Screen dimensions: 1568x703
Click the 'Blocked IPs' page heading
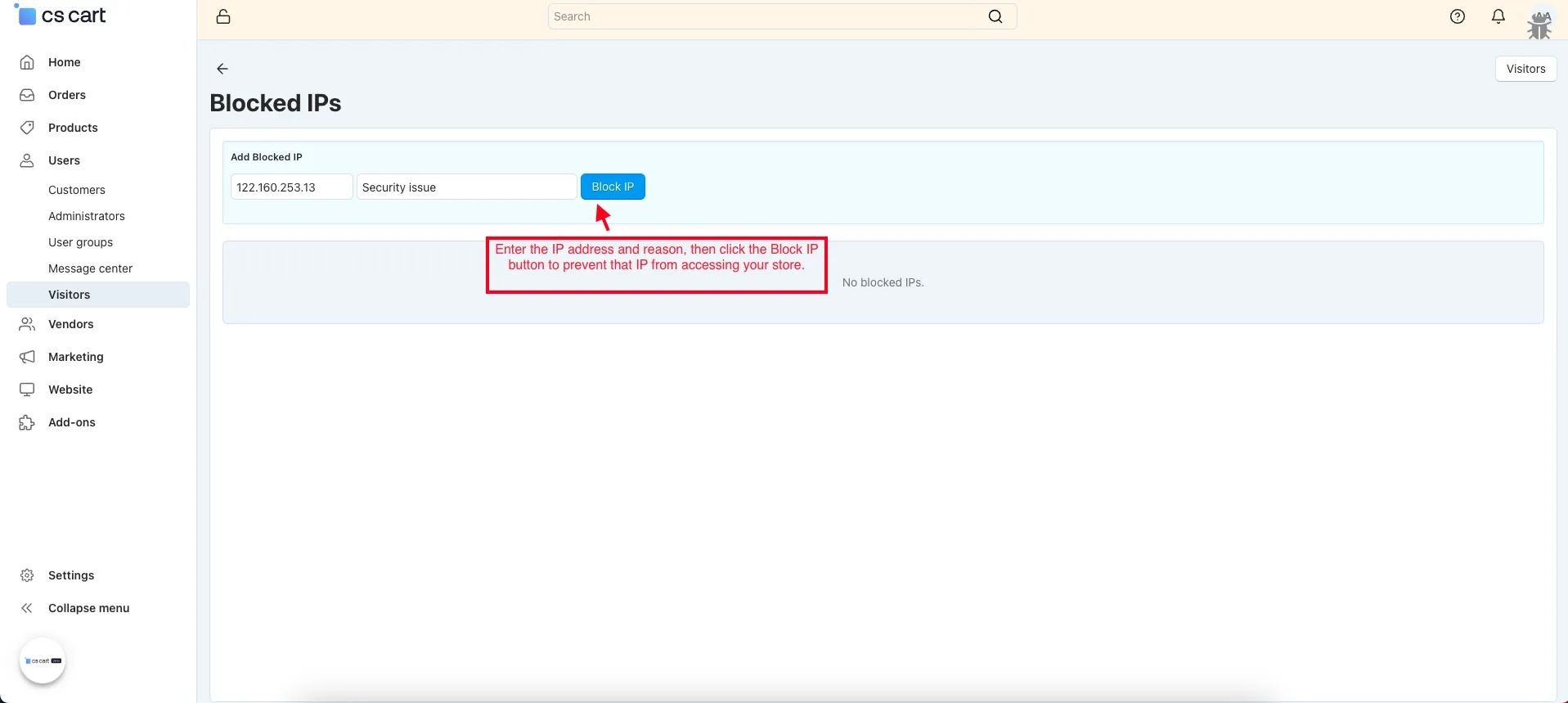(x=276, y=103)
